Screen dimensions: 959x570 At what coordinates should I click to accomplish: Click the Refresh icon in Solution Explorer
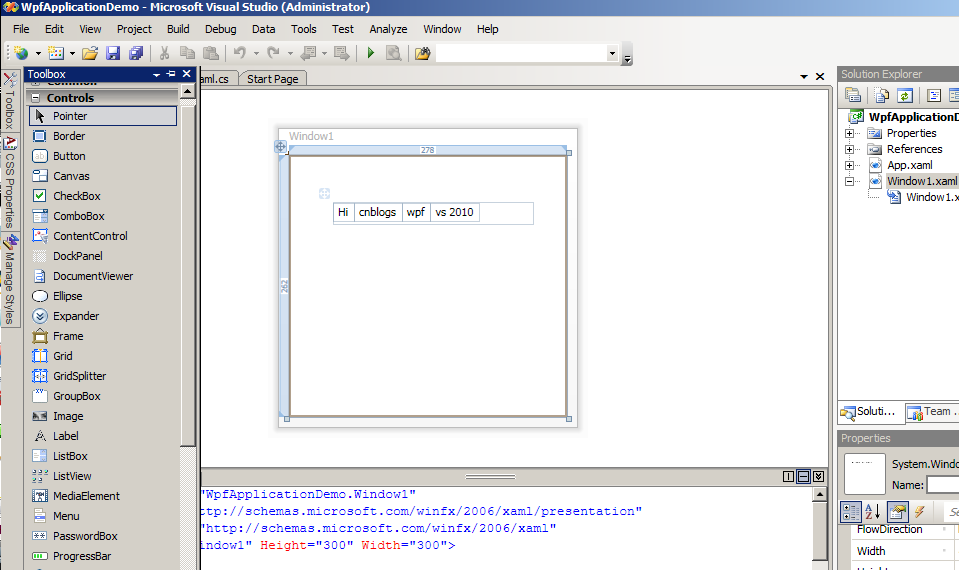click(x=905, y=95)
